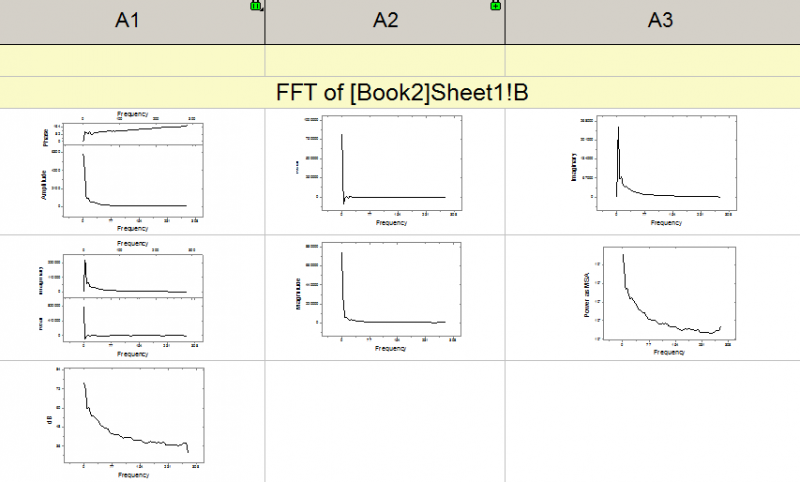The image size is (800, 482).
Task: Click the divider between A1 and A2 headers
Action: 265,22
